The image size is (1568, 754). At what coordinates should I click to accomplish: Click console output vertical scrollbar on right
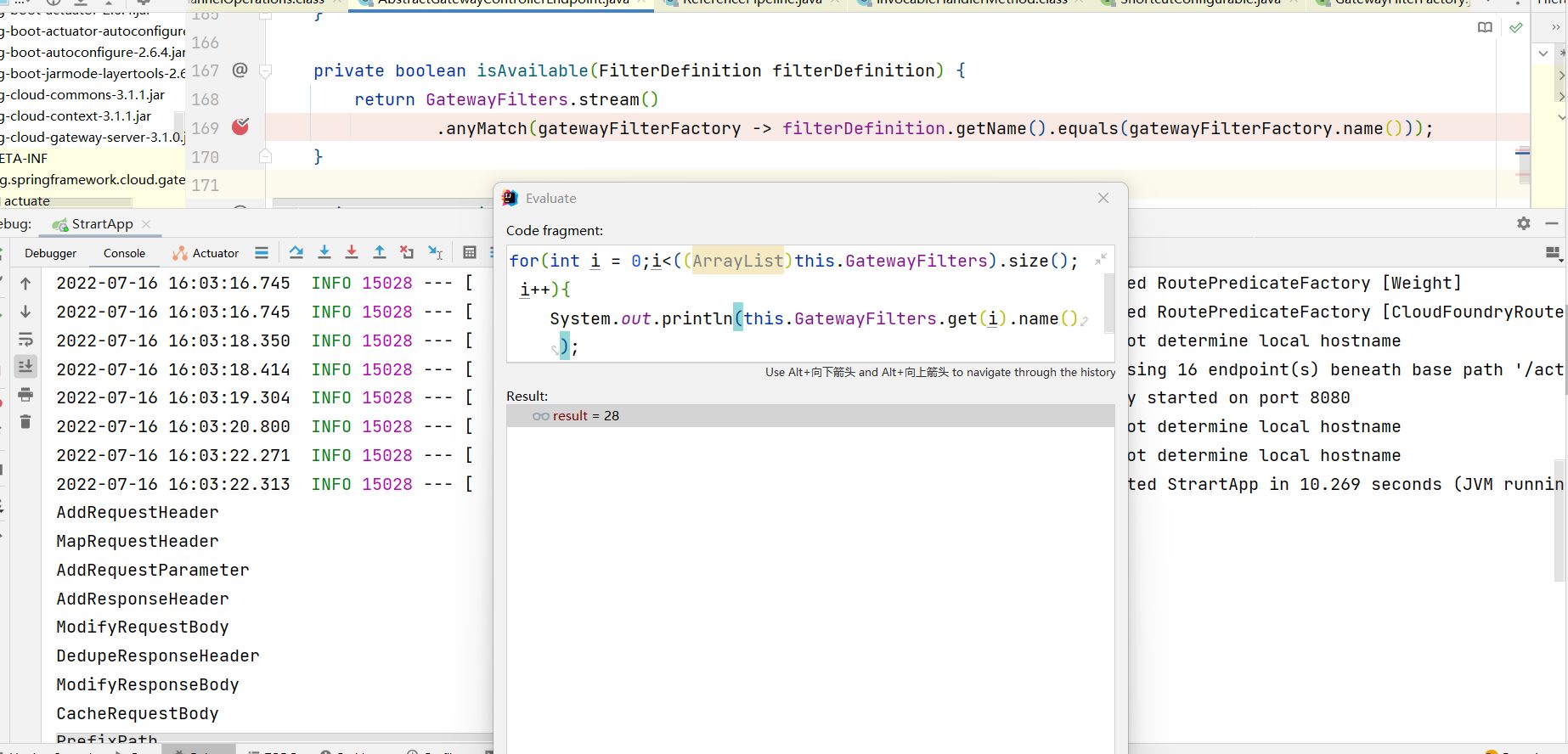point(1560,520)
